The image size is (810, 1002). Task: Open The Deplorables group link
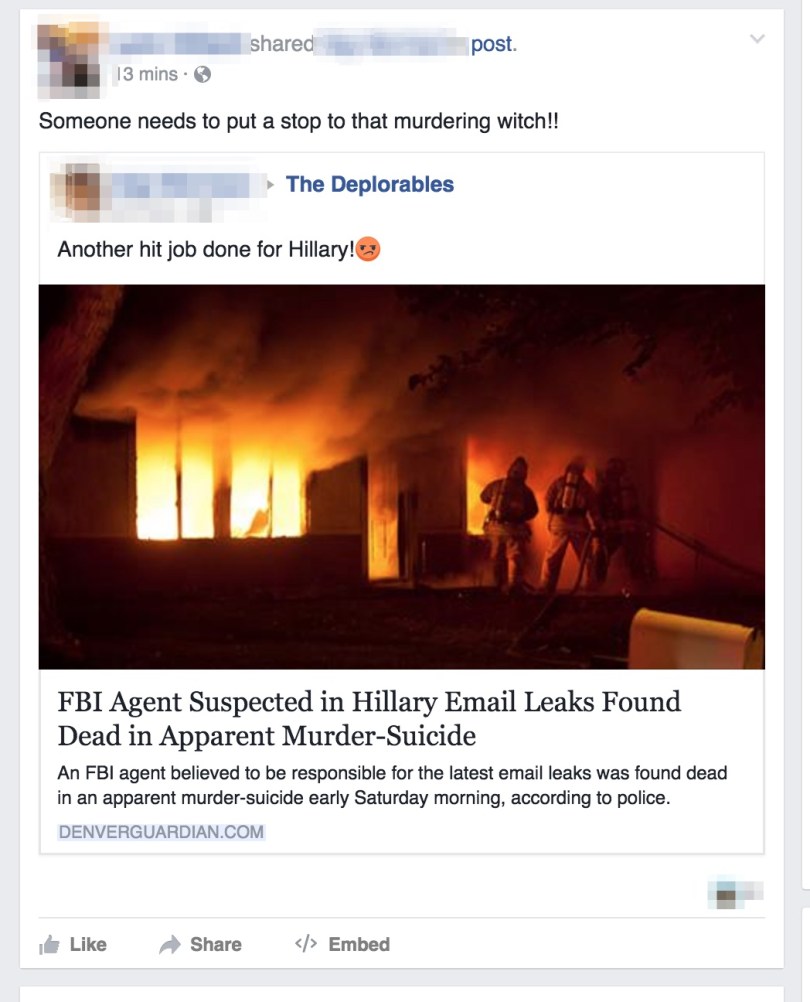tap(370, 184)
